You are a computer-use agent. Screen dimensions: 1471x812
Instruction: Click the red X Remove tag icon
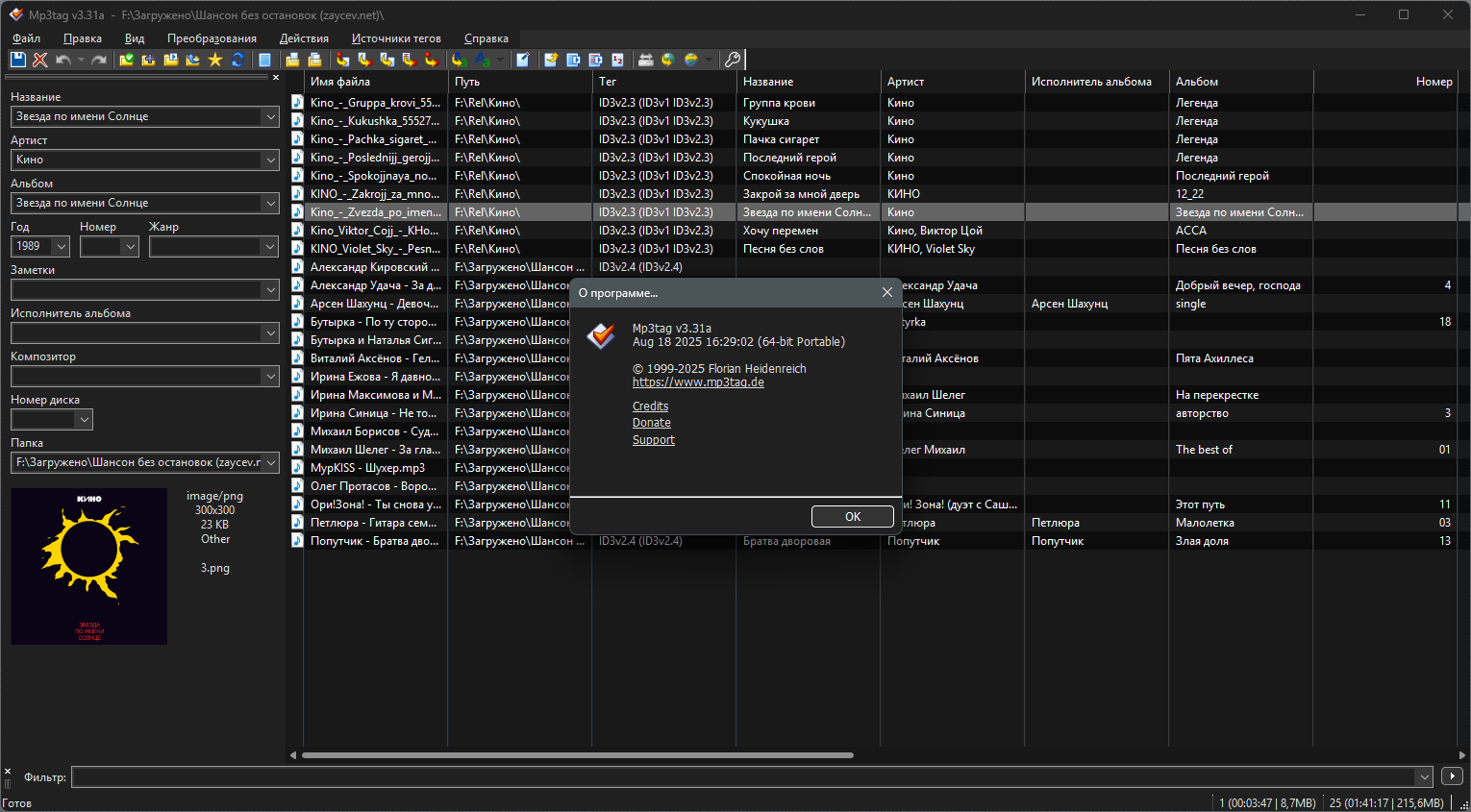tap(39, 60)
